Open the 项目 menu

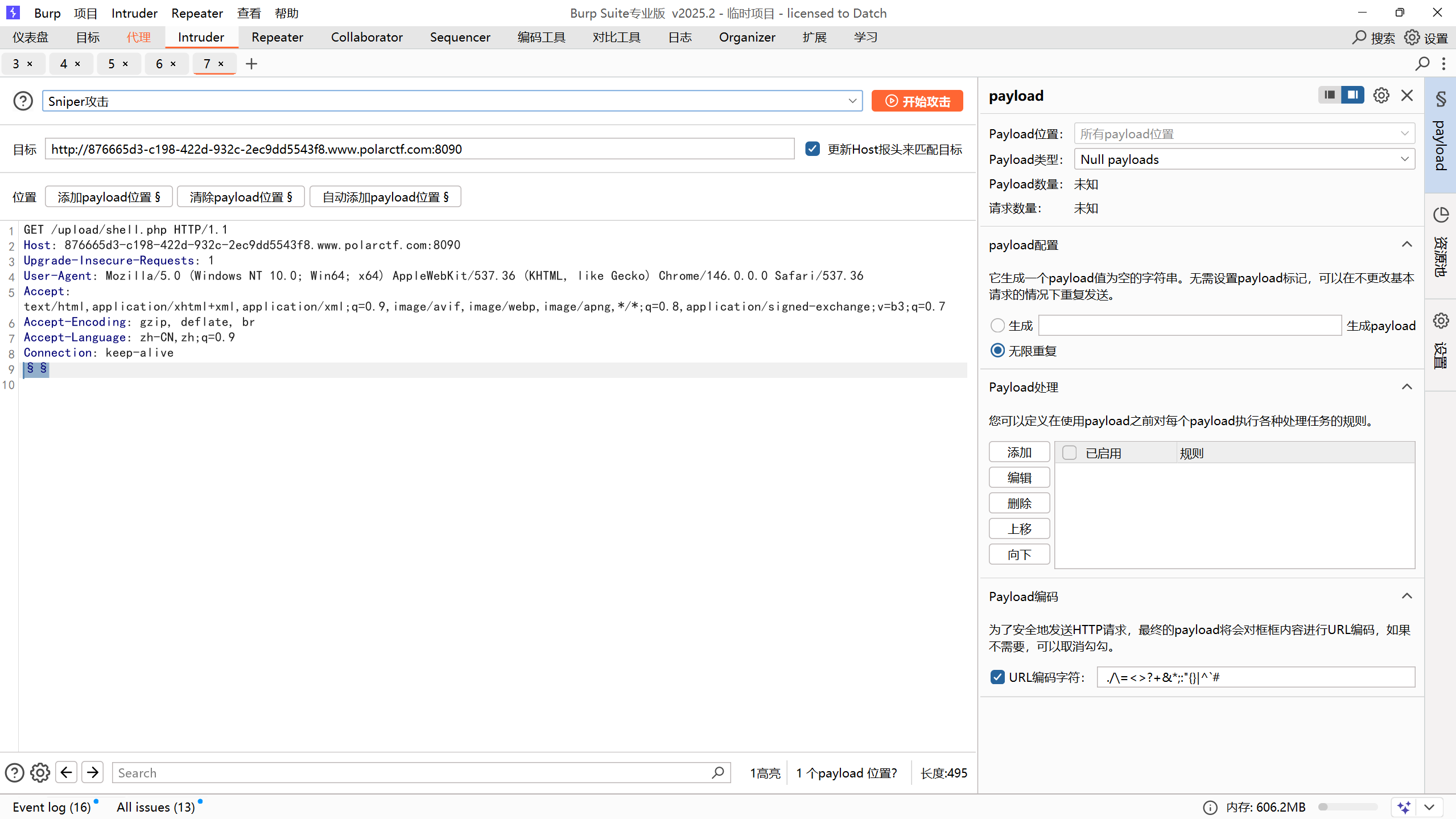tap(85, 13)
